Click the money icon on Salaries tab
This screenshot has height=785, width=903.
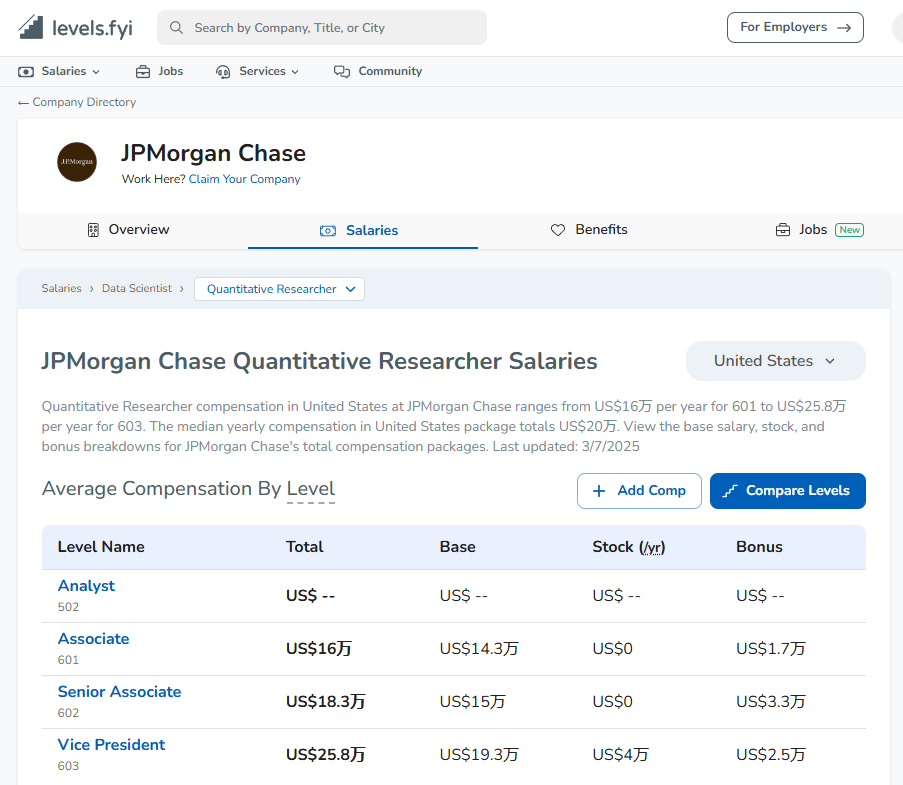328,231
